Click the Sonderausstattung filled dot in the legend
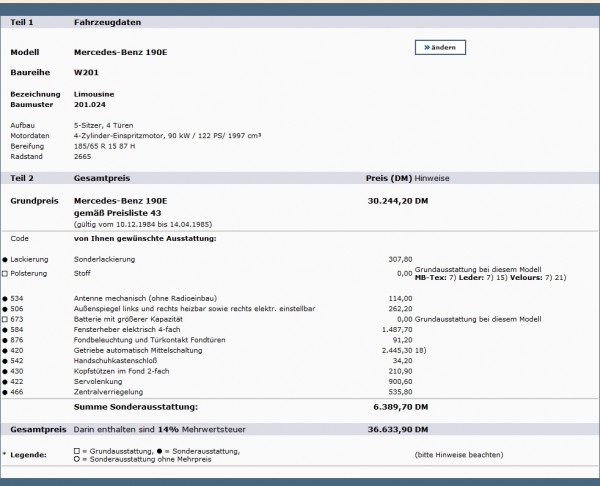Image resolution: width=600 pixels, height=486 pixels. click(160, 451)
